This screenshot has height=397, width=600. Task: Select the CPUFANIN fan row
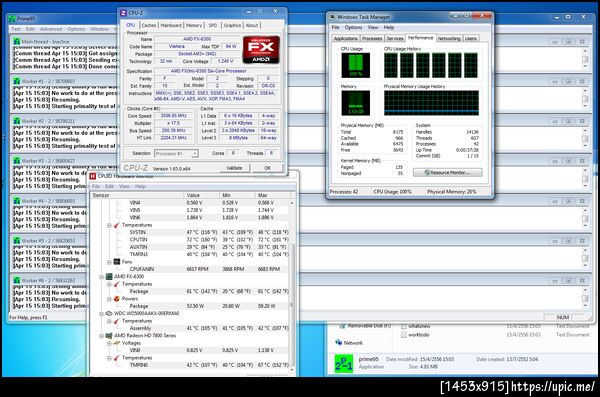click(190, 269)
